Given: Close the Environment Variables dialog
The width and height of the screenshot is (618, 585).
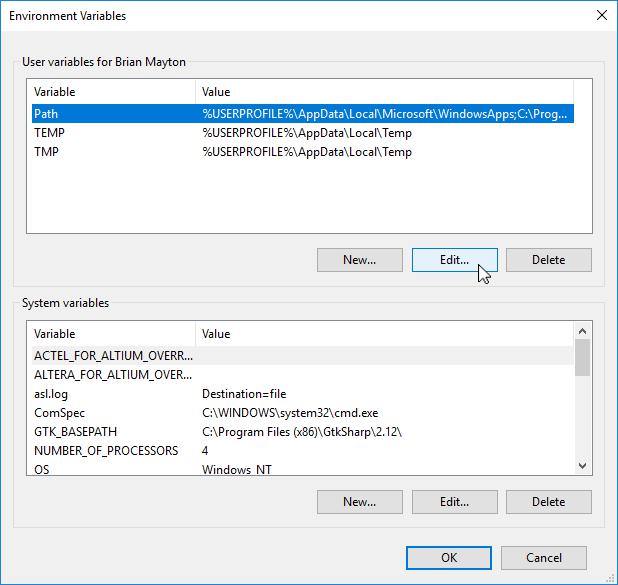Looking at the screenshot, I should [x=601, y=15].
